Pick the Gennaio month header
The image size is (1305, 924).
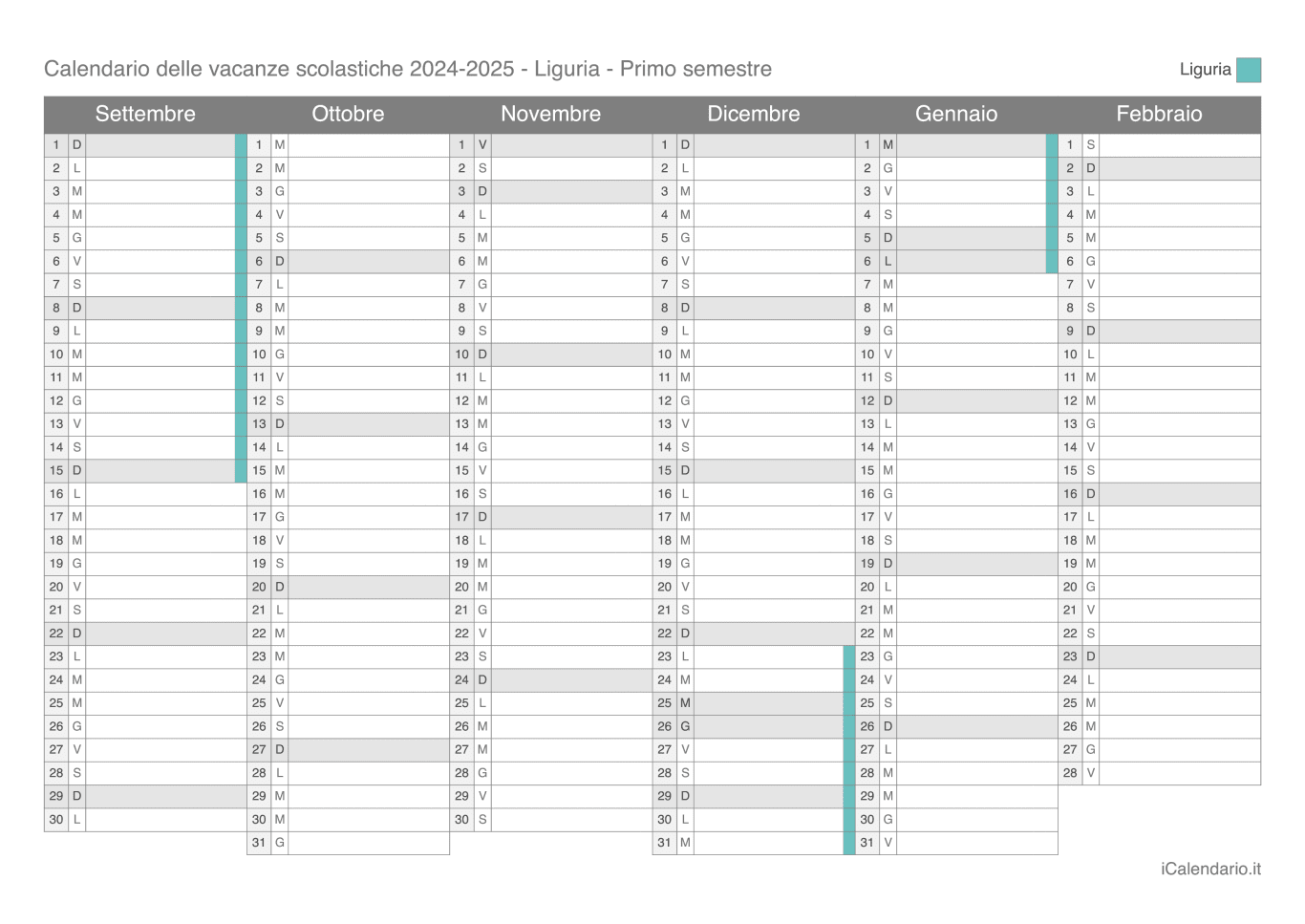955,114
